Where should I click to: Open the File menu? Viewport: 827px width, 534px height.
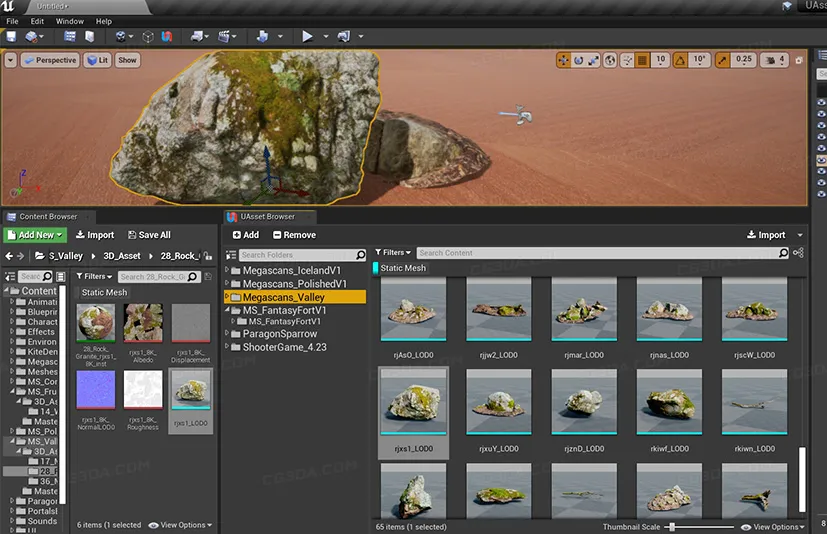12,21
